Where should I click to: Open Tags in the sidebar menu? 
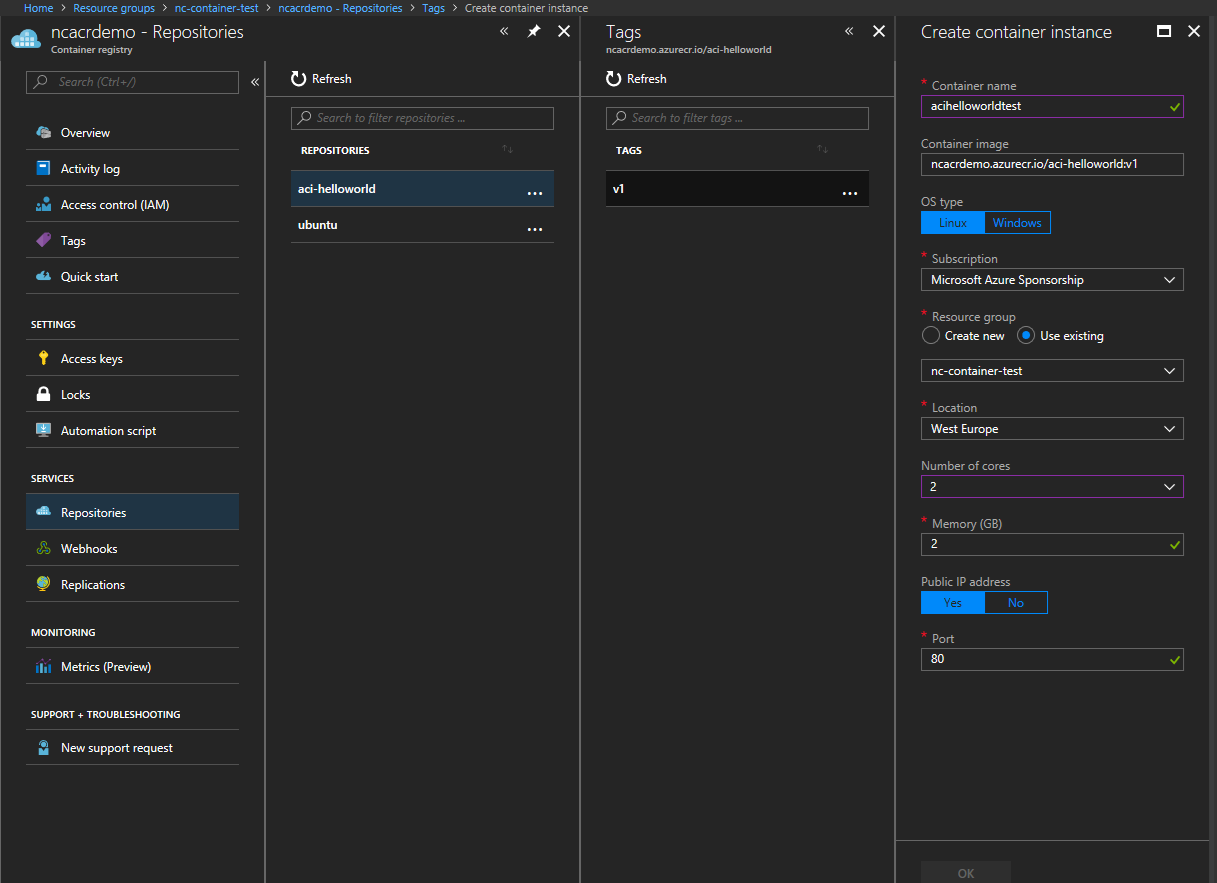tap(132, 241)
